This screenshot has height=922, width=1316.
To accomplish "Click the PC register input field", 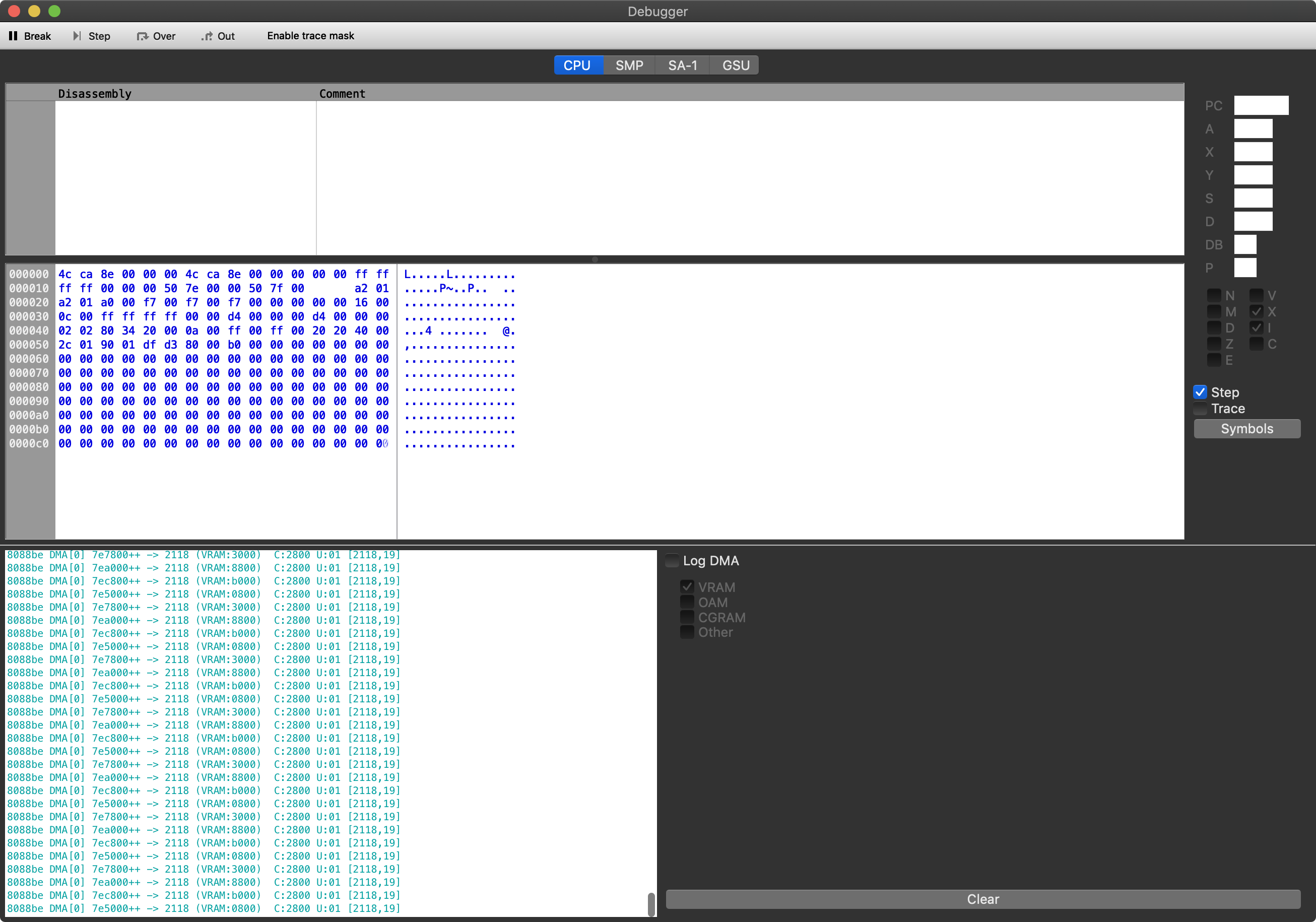I will (x=1261, y=105).
